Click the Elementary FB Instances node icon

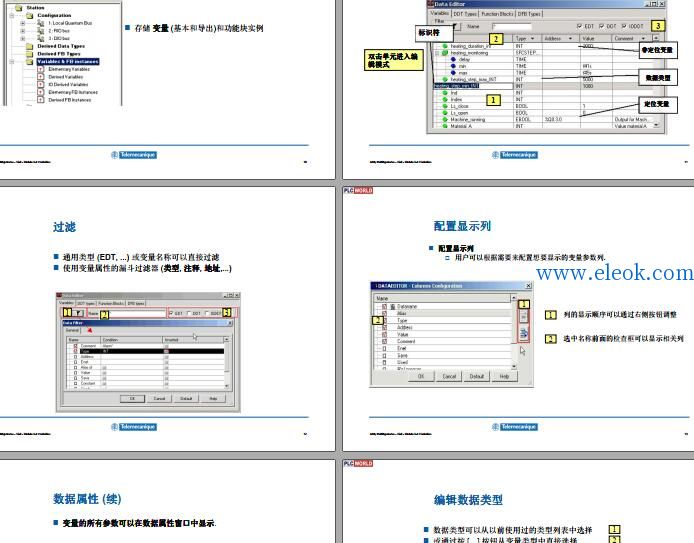[41, 92]
